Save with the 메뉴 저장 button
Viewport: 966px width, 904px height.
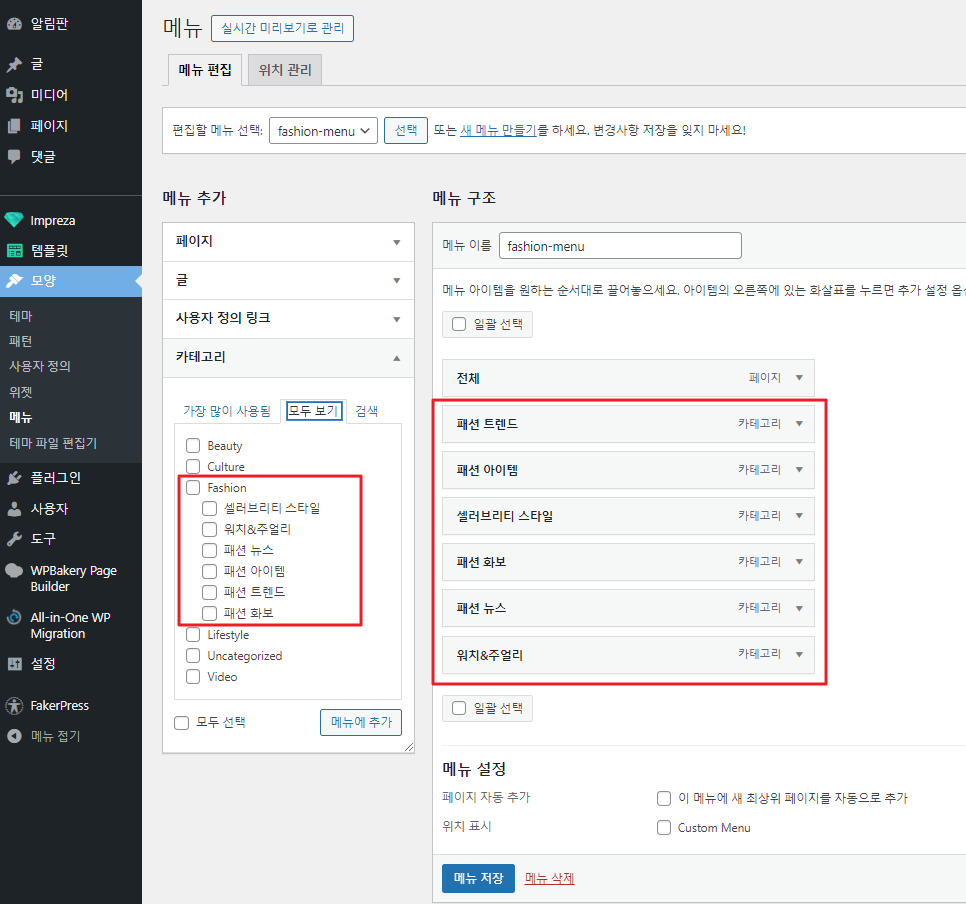(x=478, y=878)
